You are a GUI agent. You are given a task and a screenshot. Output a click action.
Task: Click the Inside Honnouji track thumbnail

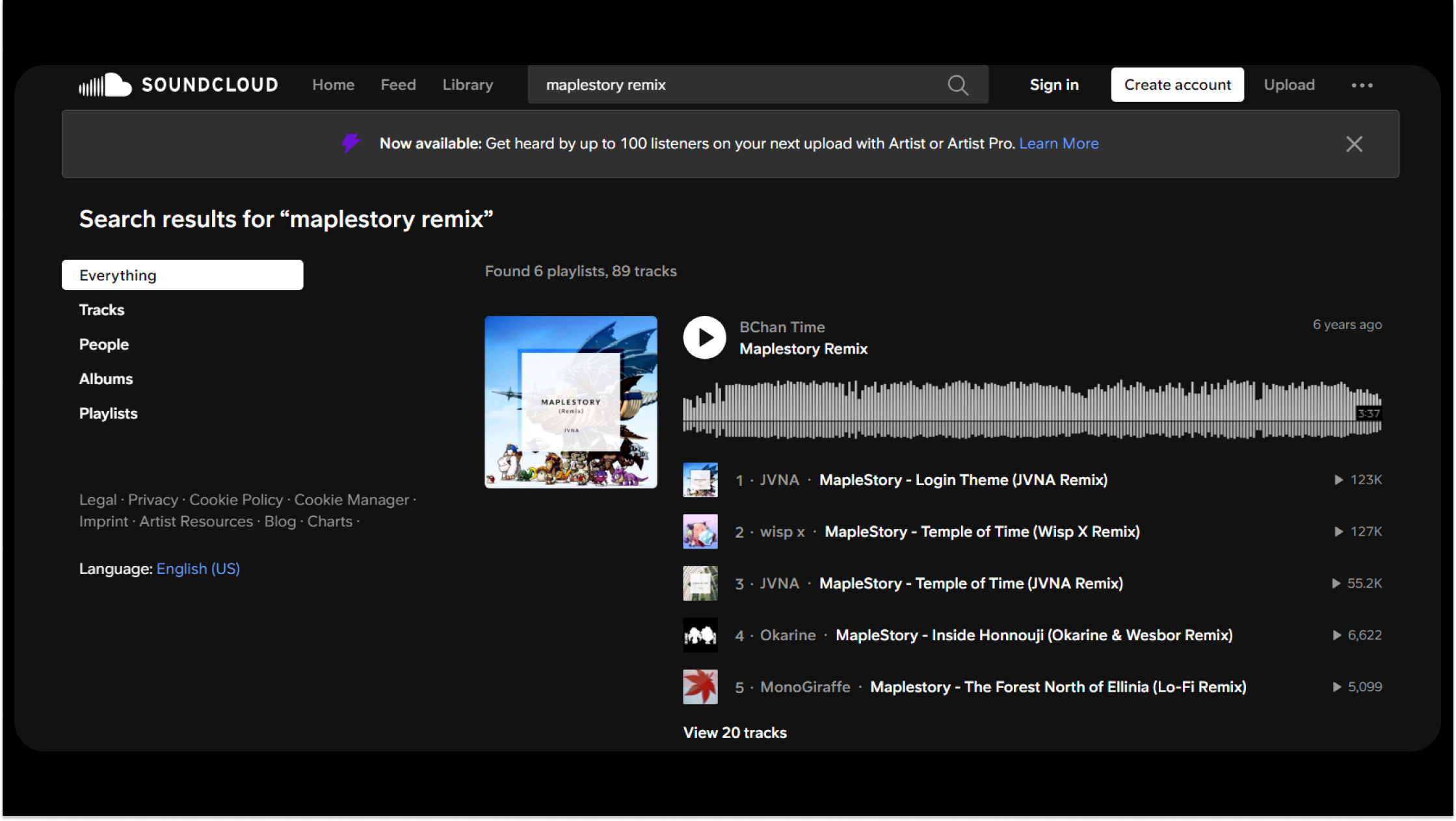pyautogui.click(x=700, y=635)
